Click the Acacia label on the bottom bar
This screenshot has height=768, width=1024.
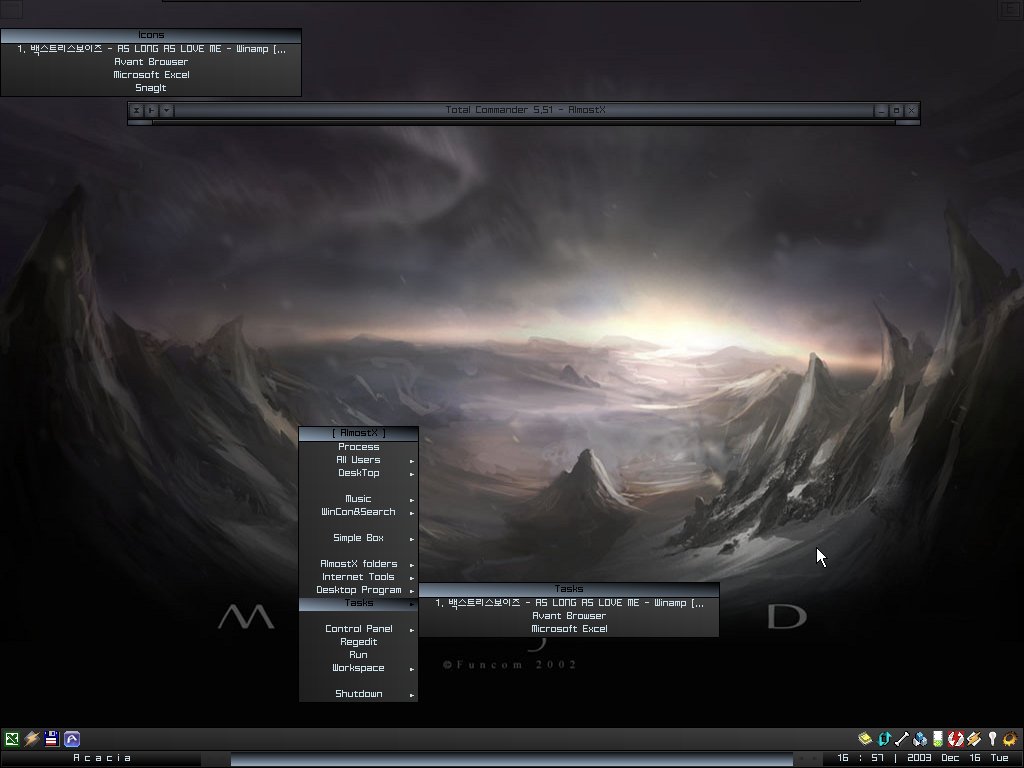102,758
